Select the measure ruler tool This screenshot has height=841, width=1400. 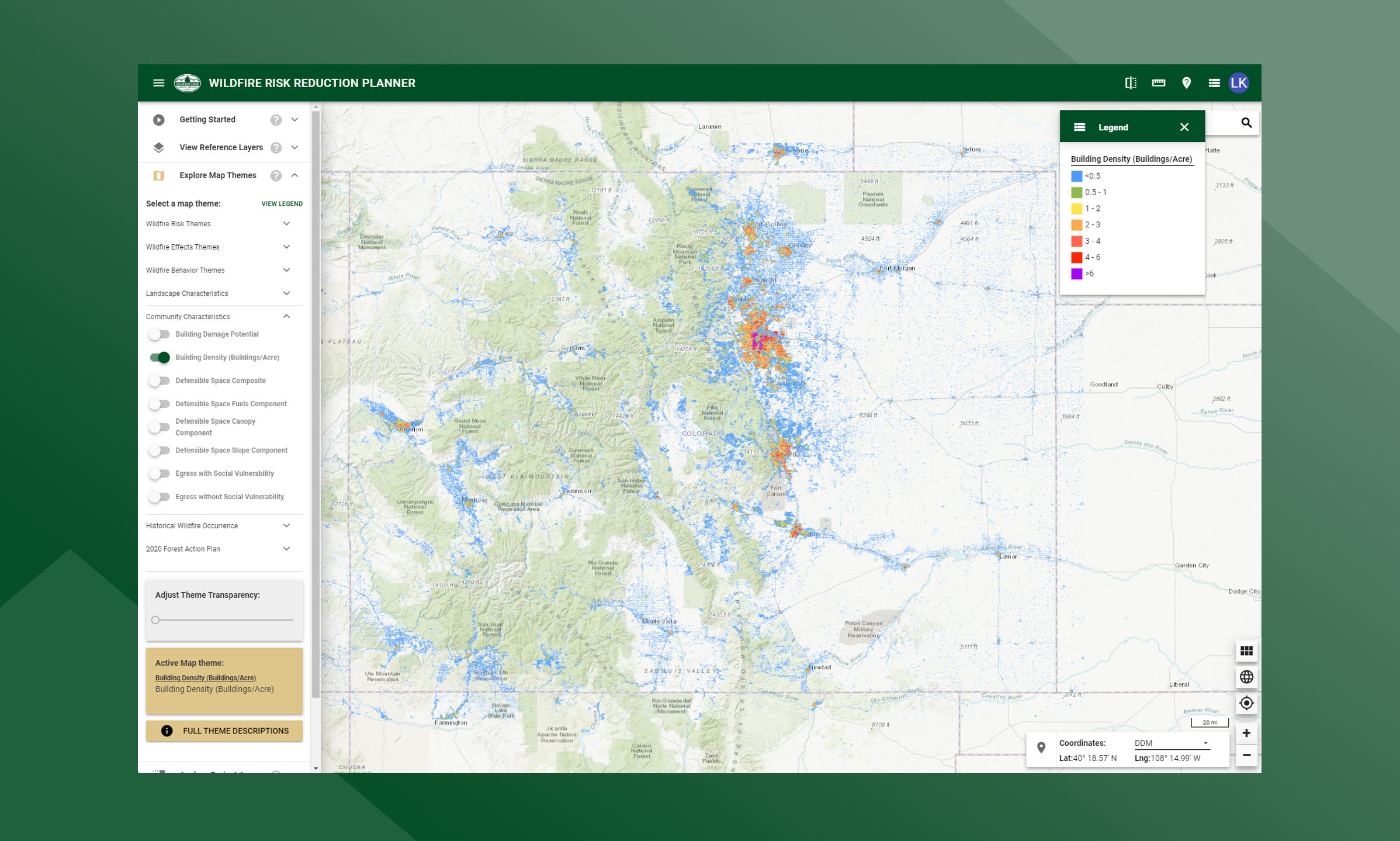pos(1159,83)
